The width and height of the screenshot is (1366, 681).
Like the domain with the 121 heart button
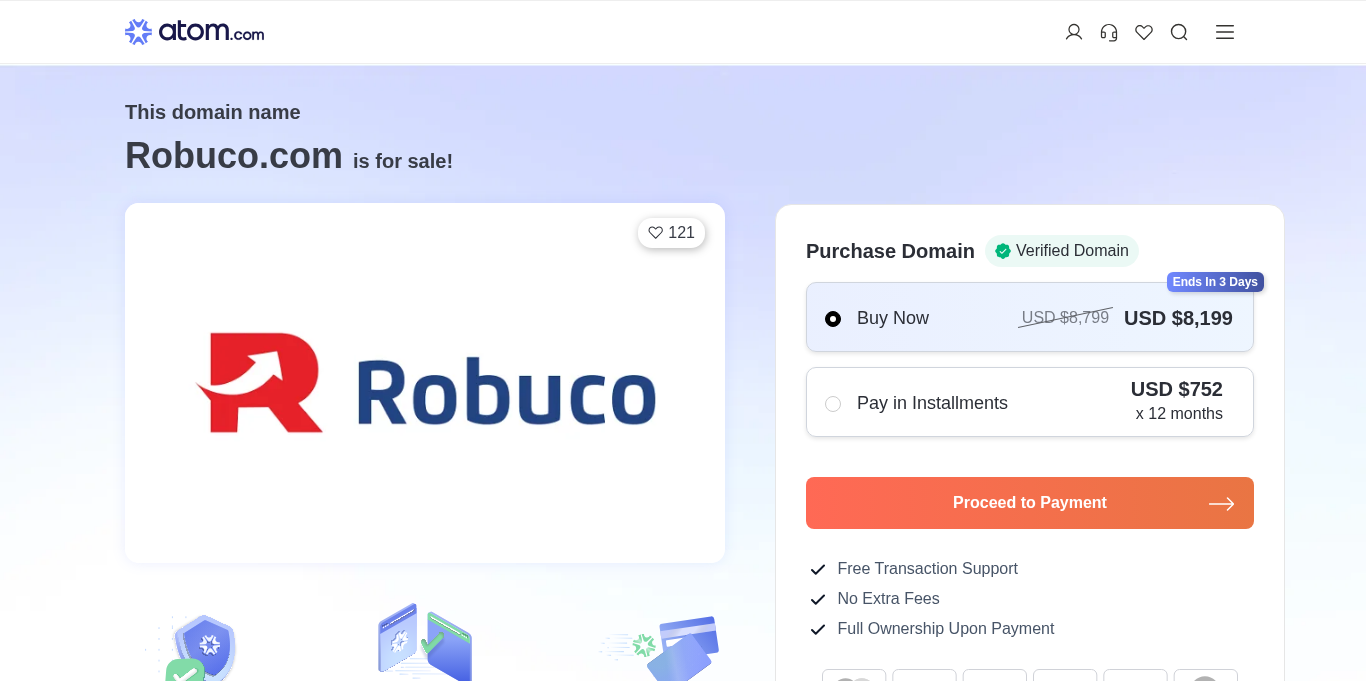tap(671, 233)
